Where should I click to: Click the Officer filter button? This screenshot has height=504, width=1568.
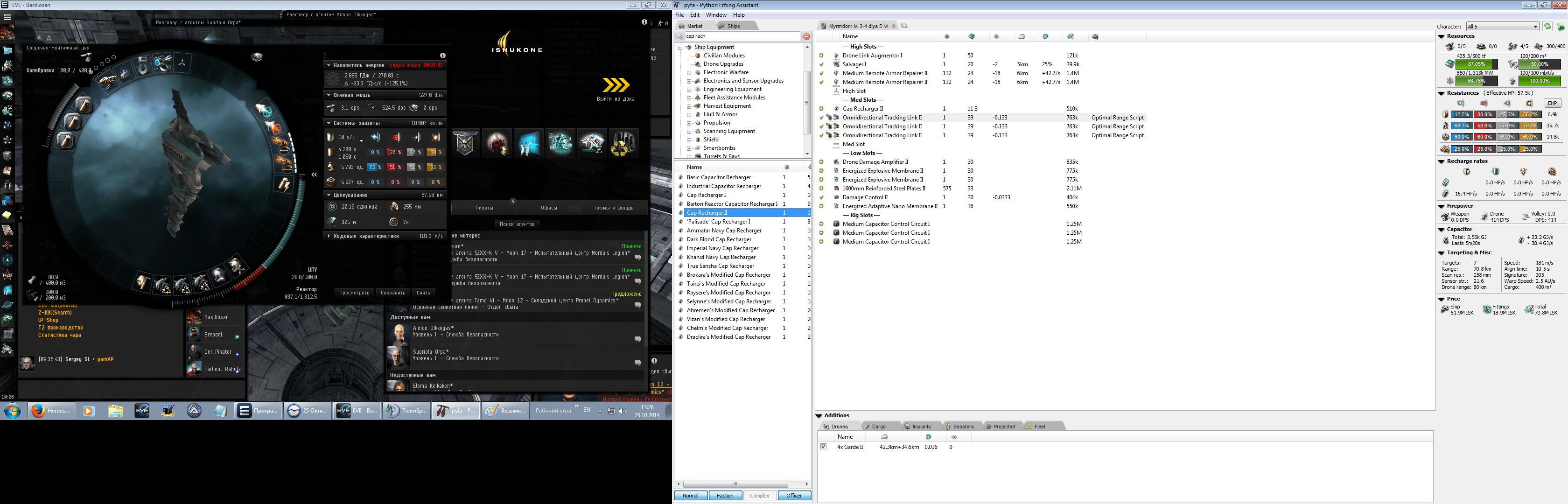click(794, 496)
